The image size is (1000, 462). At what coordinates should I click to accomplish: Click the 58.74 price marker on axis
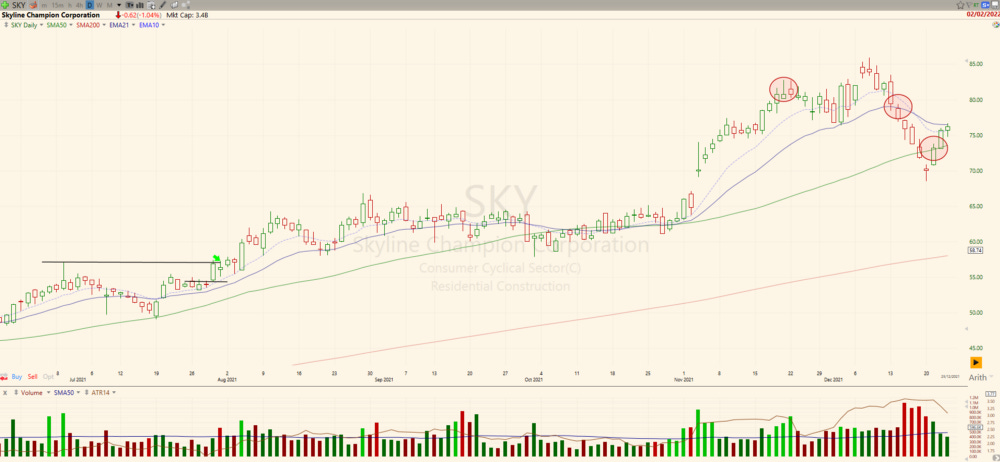974,251
